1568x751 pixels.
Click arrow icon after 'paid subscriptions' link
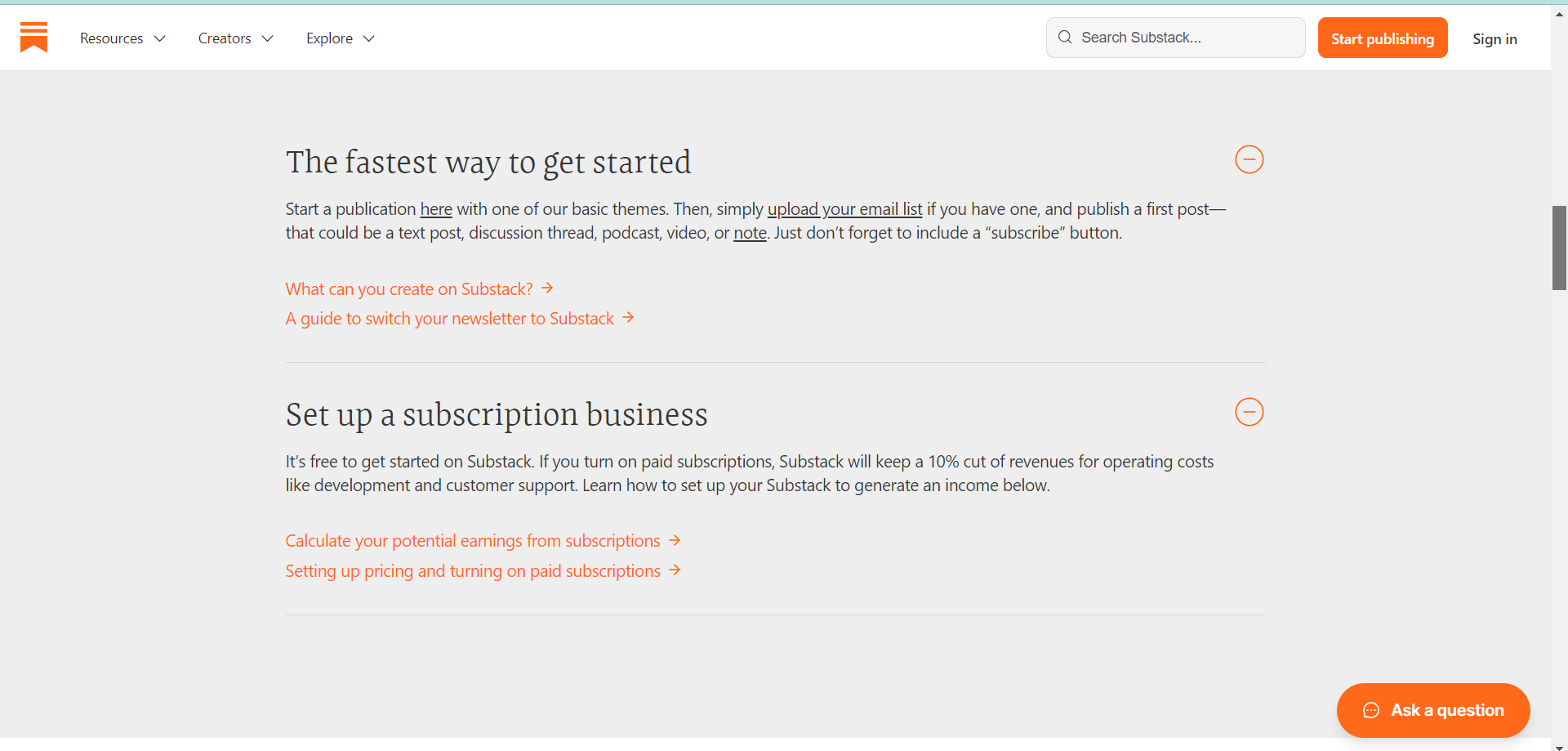pos(675,570)
